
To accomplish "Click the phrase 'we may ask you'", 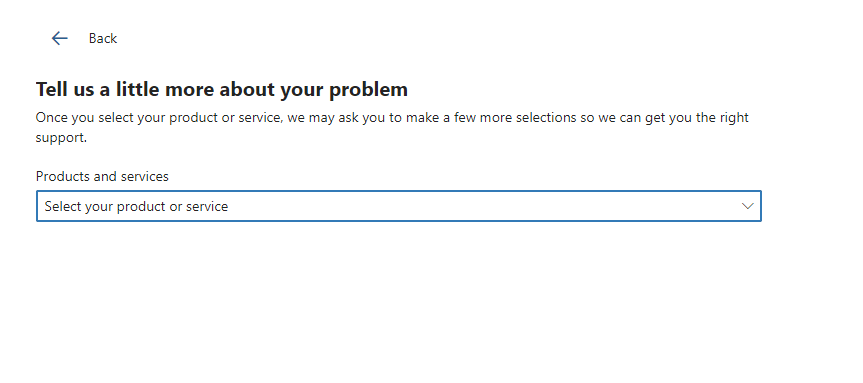I will (x=336, y=118).
